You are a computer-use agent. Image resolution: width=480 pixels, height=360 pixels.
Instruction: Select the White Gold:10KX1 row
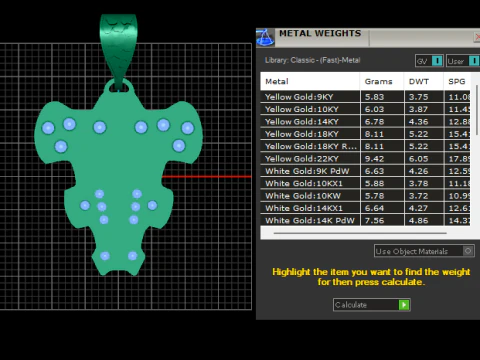(x=365, y=183)
